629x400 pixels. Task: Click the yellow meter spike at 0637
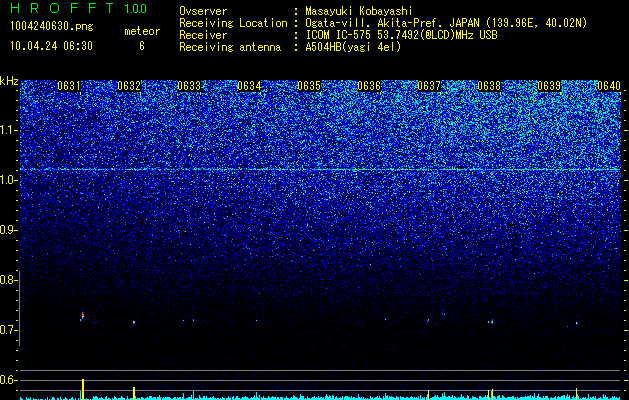point(428,395)
